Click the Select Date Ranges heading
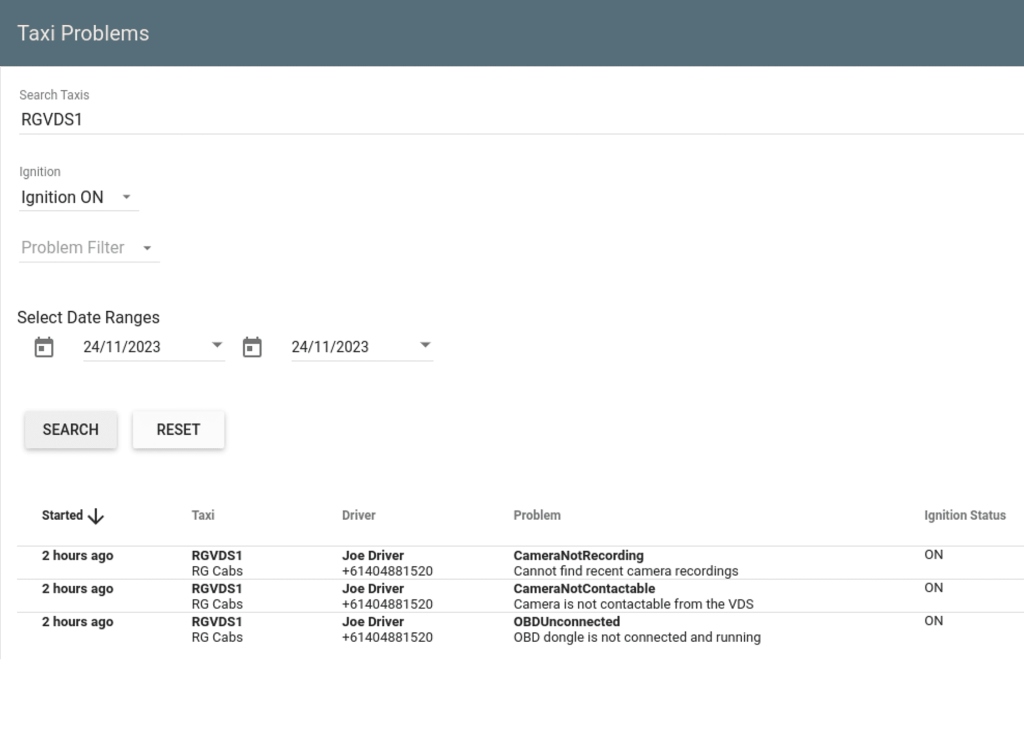The image size is (1024, 754). (x=88, y=318)
